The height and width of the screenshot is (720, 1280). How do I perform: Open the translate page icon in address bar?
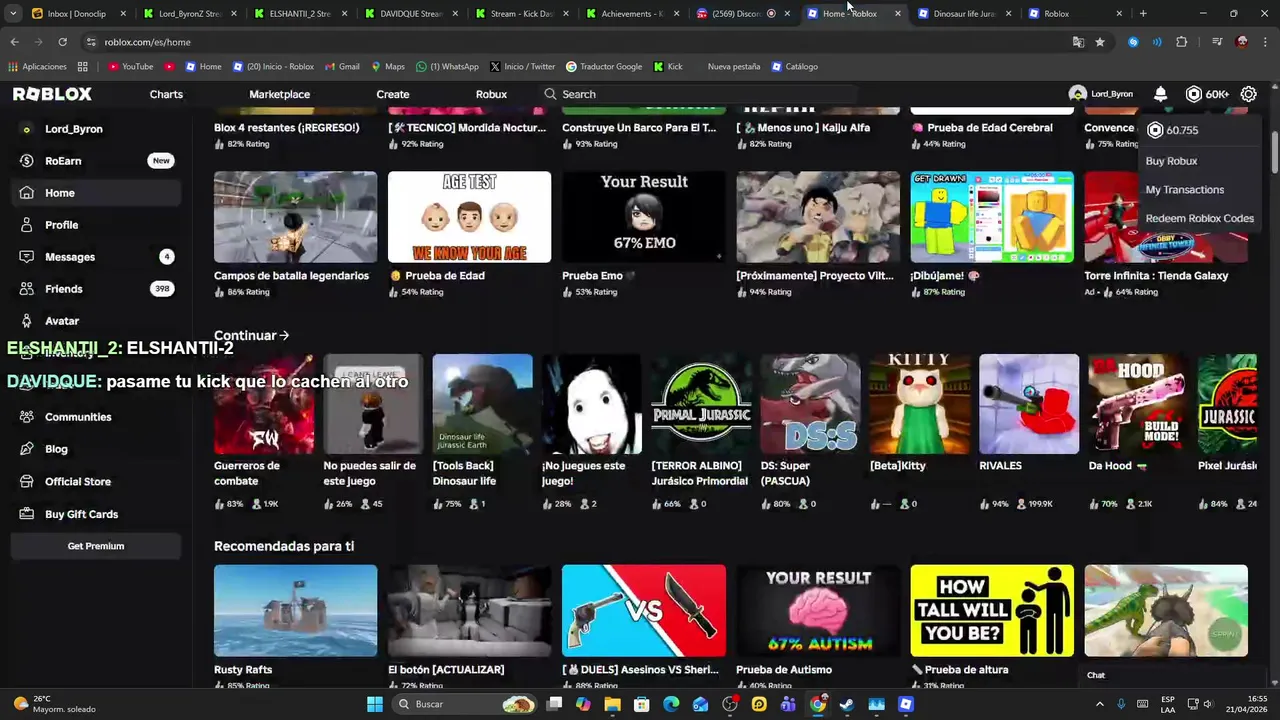coord(1078,42)
